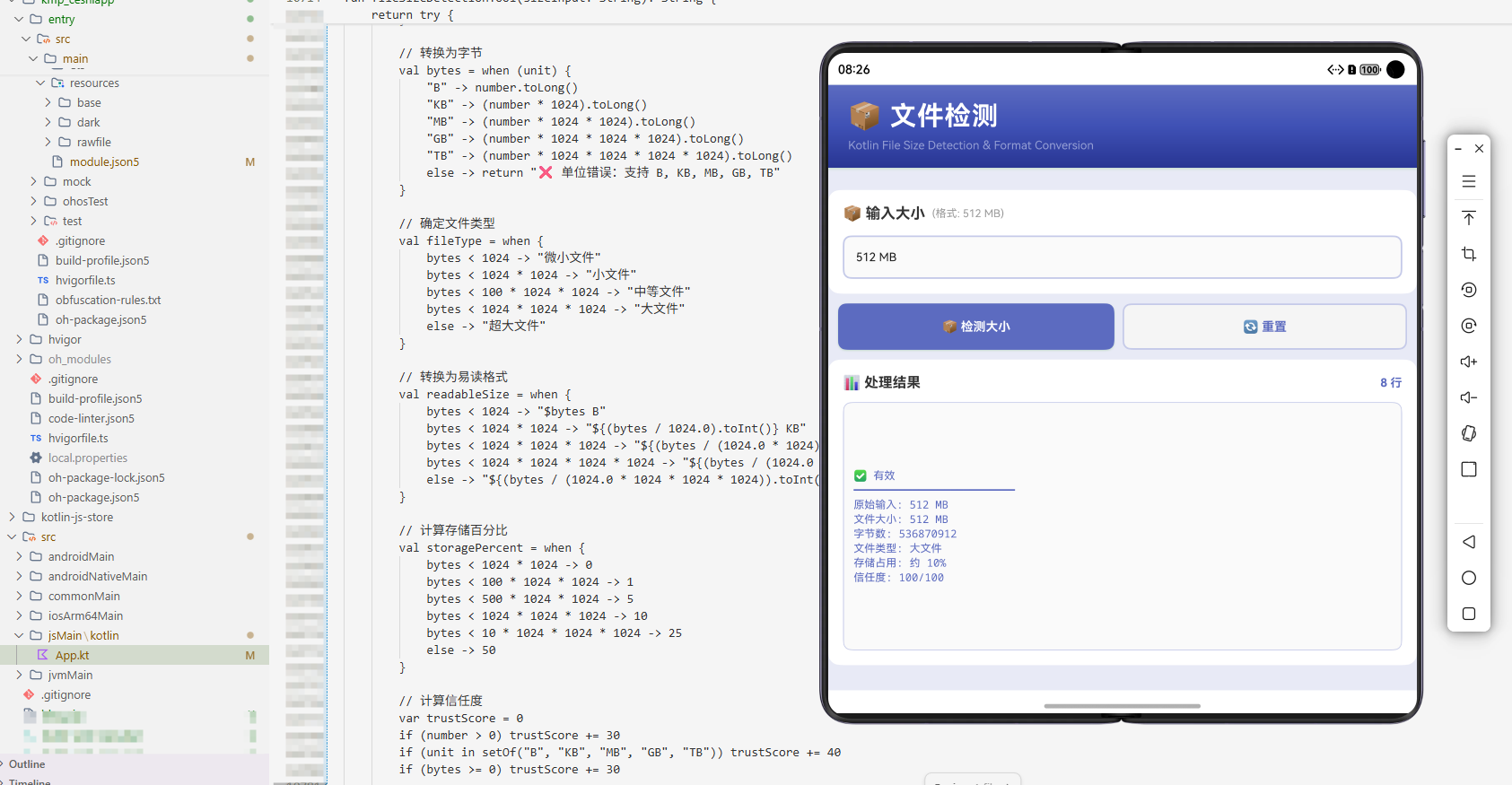This screenshot has width=1512, height=785.
Task: Click the emulator volume up icon
Action: click(1469, 362)
